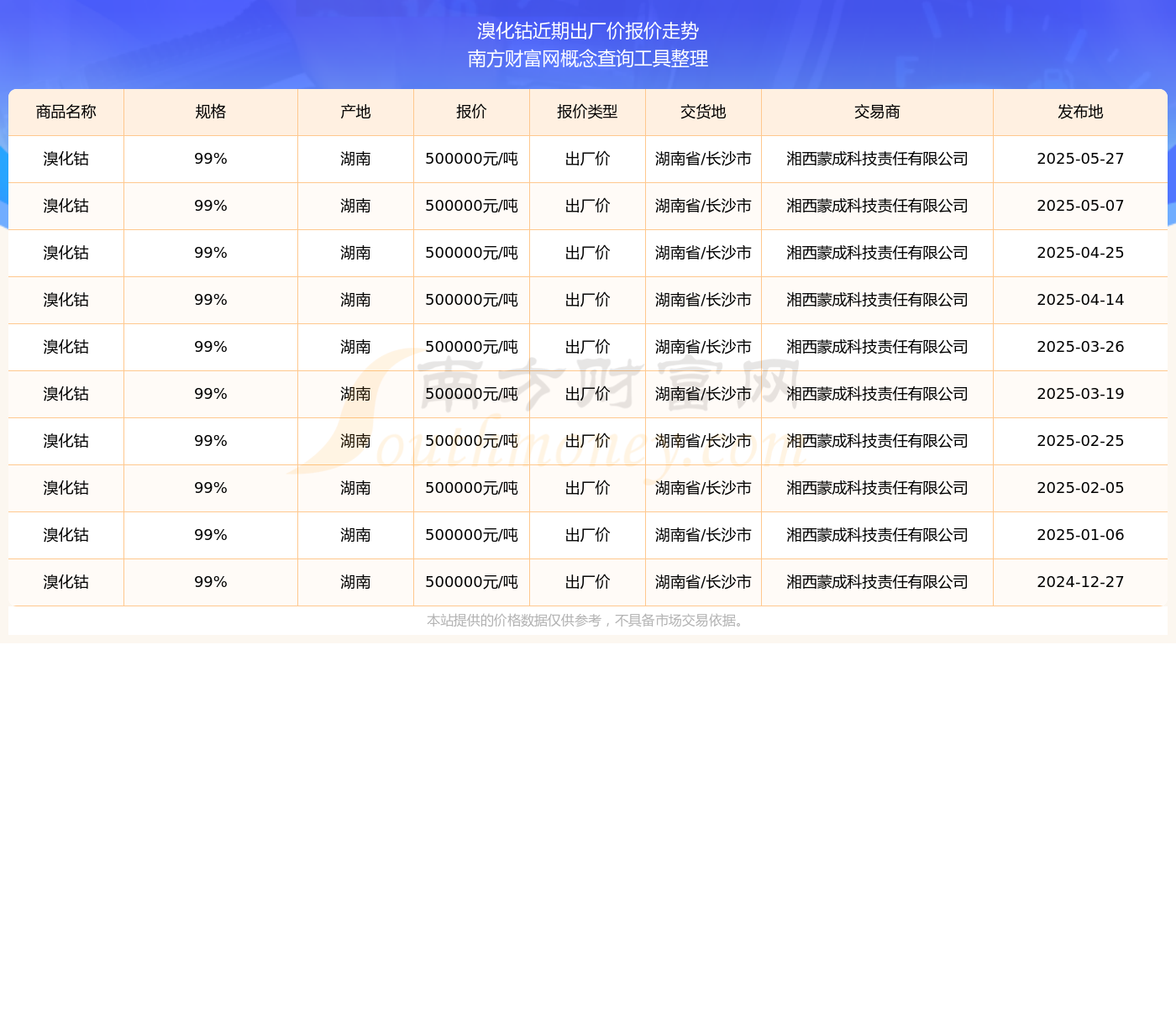Click the 发布地 column header

click(x=1080, y=112)
